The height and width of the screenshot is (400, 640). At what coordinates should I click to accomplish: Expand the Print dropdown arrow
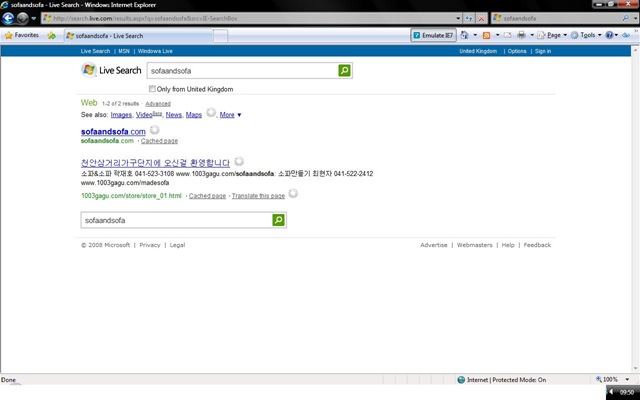tap(532, 35)
